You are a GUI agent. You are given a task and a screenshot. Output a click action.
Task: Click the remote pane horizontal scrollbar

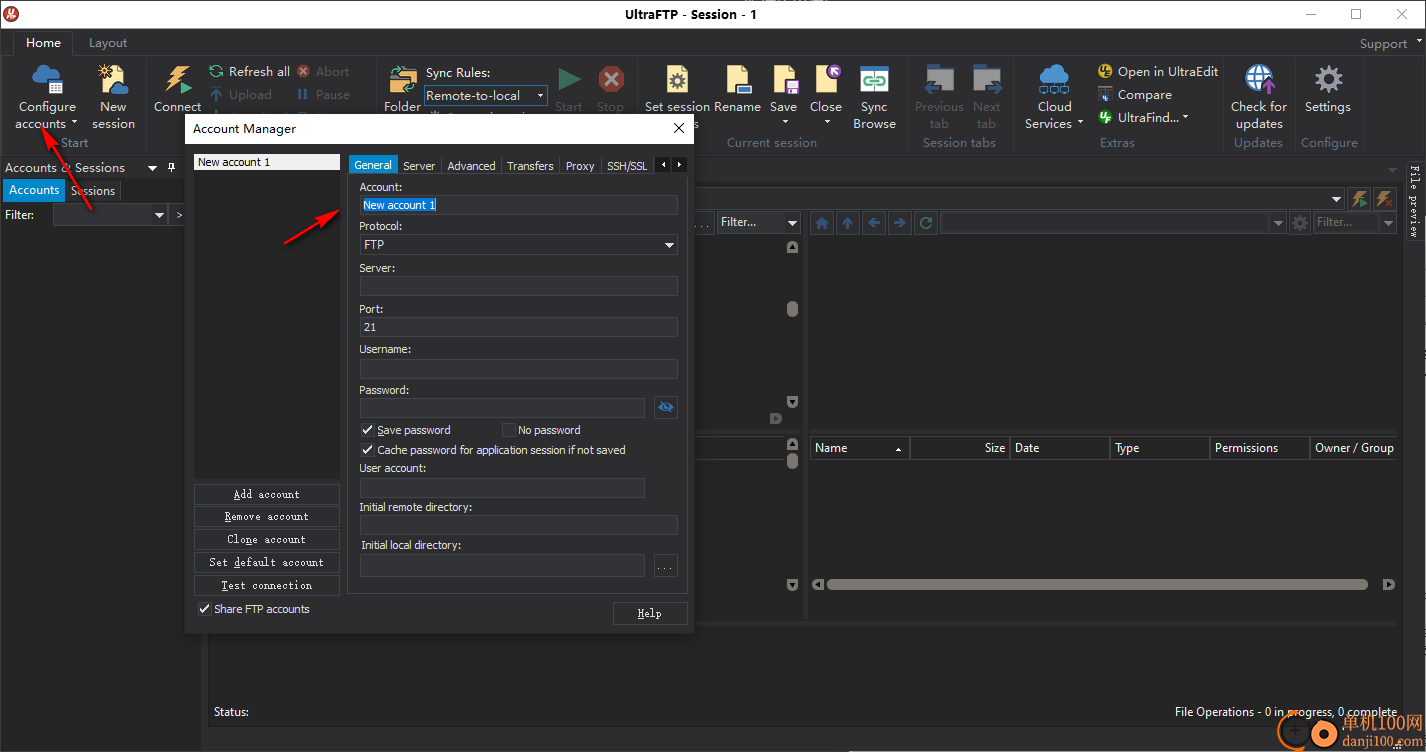point(1097,585)
